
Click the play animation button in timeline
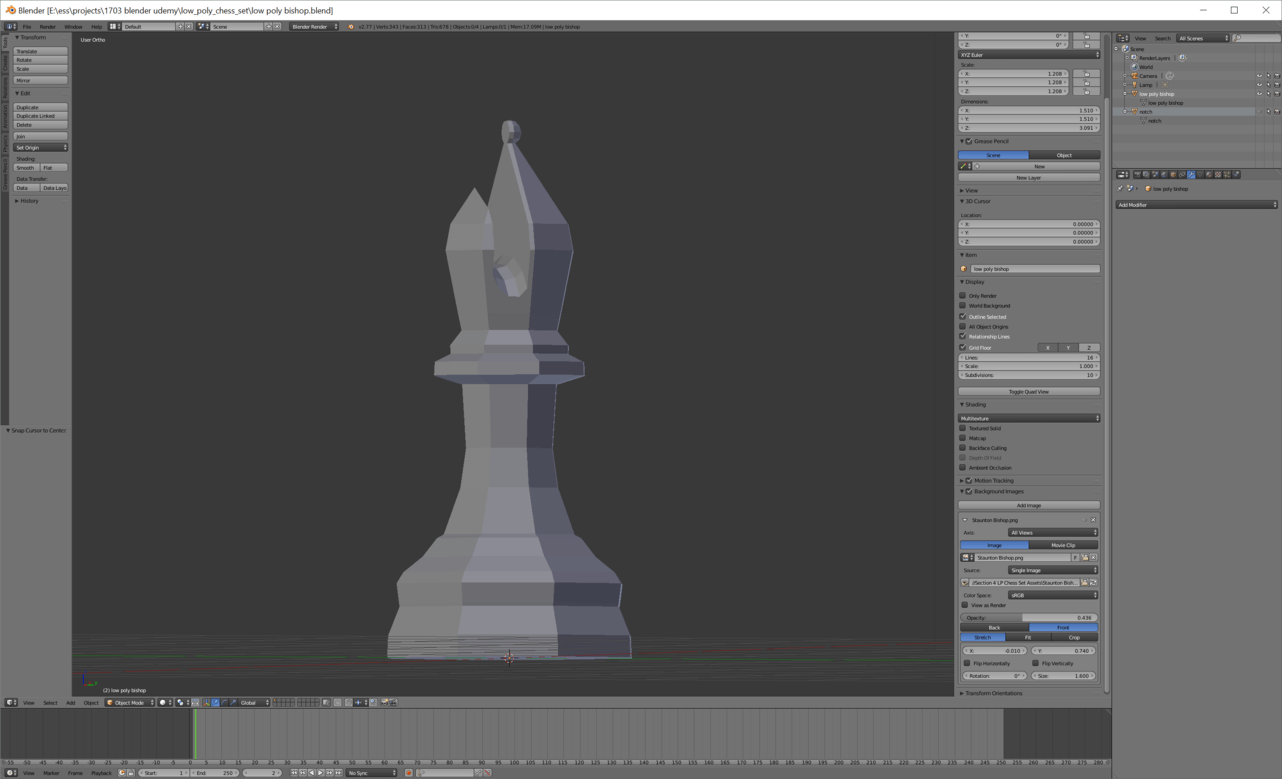click(320, 773)
